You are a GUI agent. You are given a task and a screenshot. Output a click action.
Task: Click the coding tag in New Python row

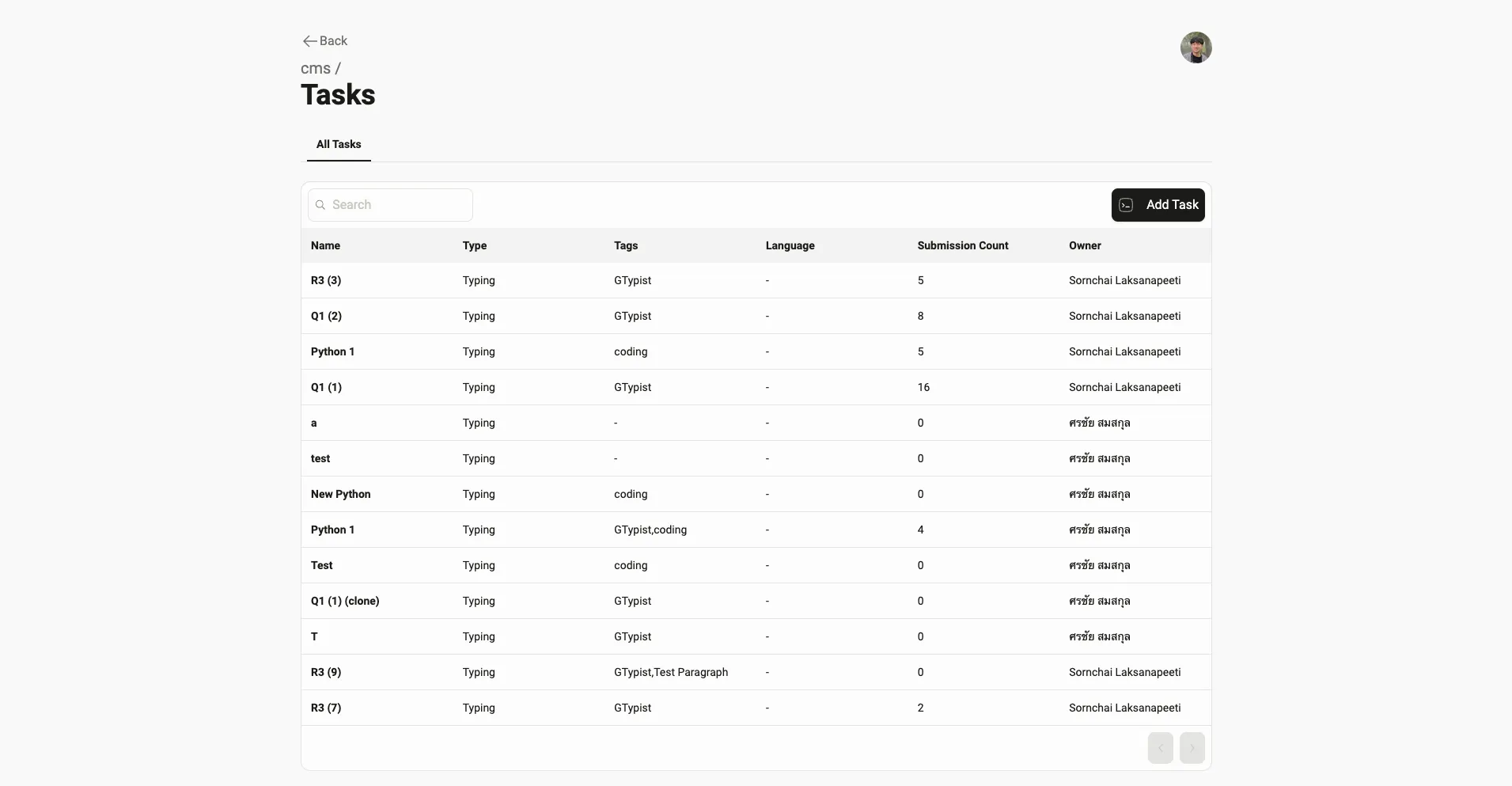pyautogui.click(x=631, y=494)
